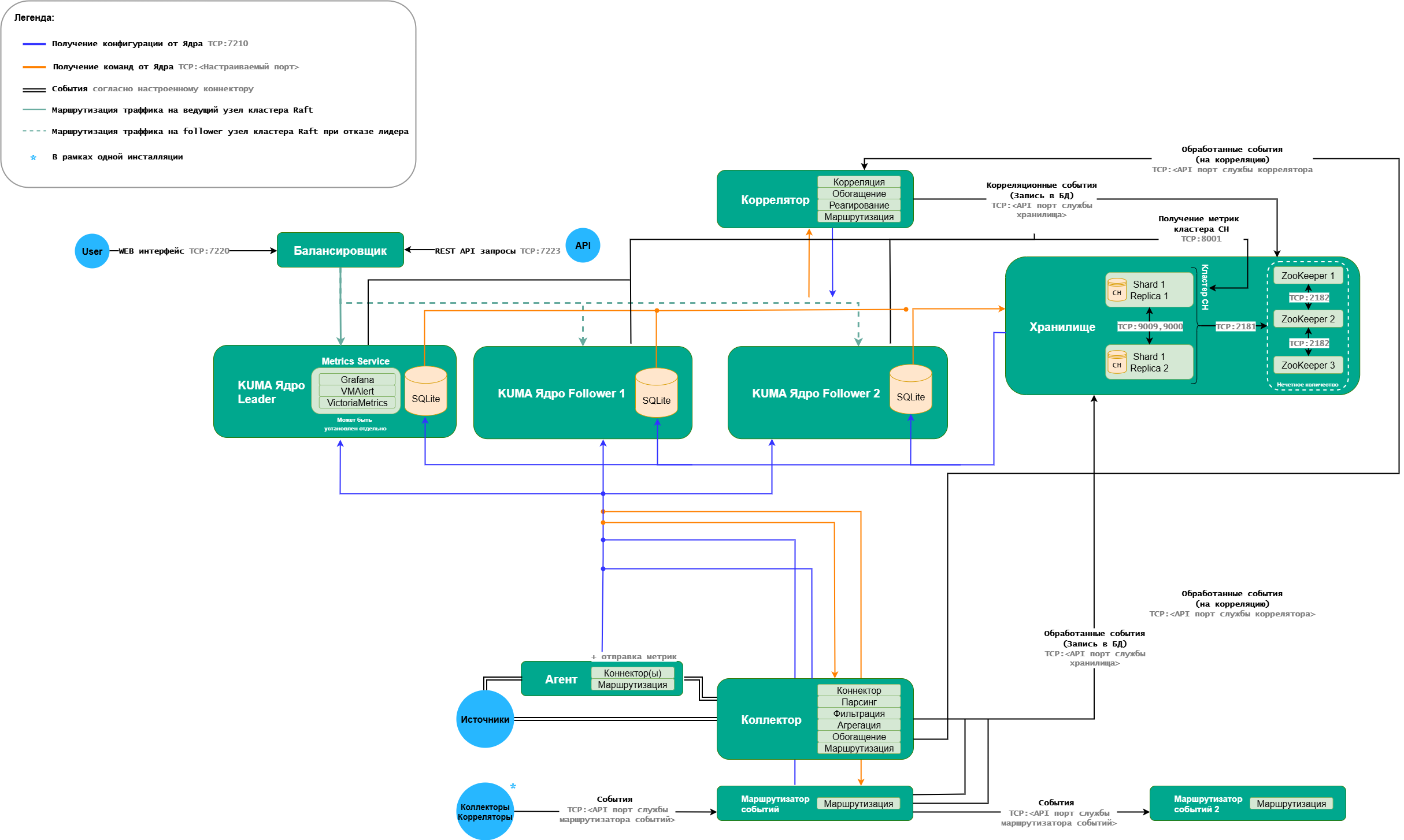
Task: Click the CH icon of Shard 1 Replica 2
Action: (x=1117, y=362)
